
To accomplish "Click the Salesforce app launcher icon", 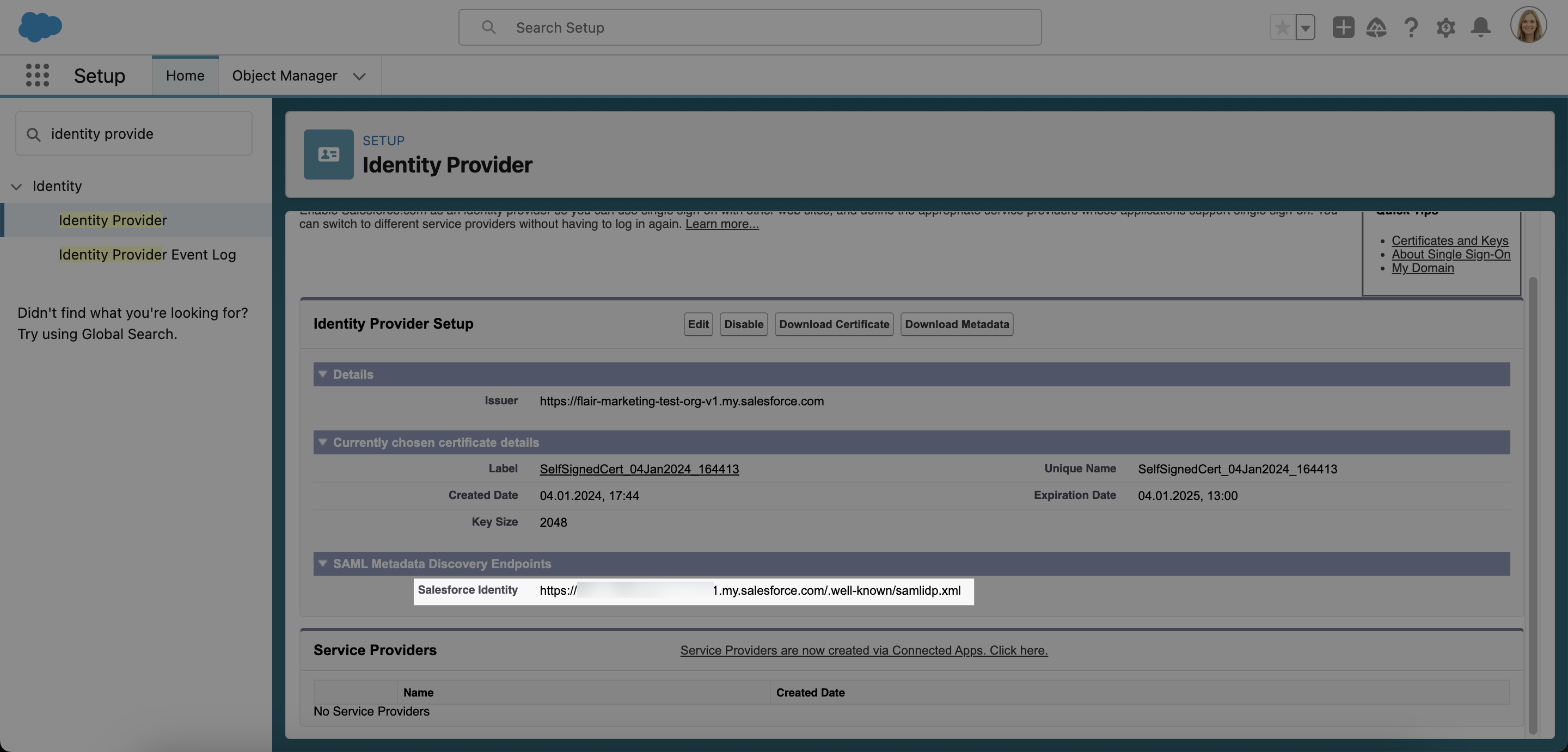I will click(x=34, y=75).
